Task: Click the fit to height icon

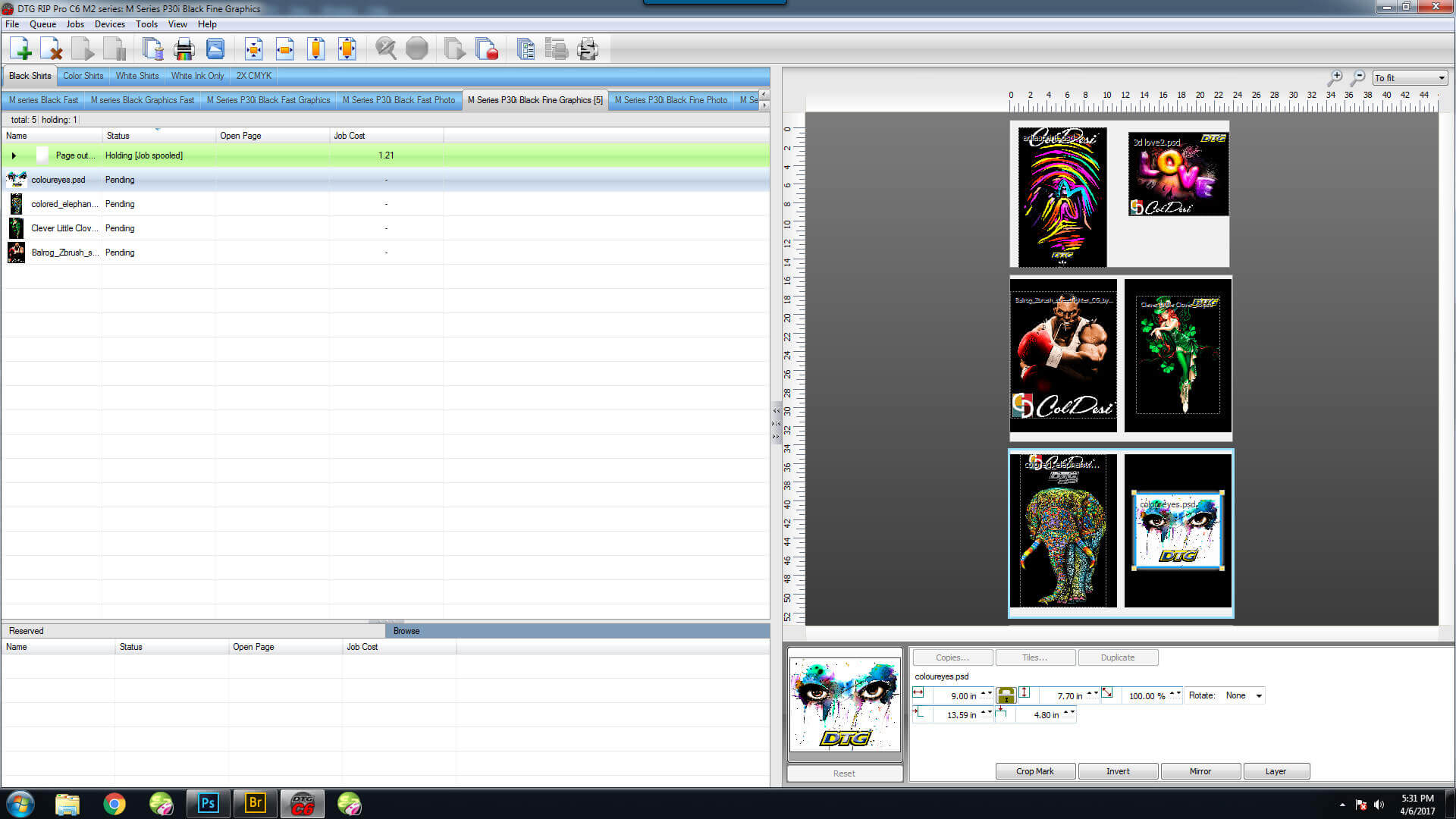Action: (x=316, y=49)
